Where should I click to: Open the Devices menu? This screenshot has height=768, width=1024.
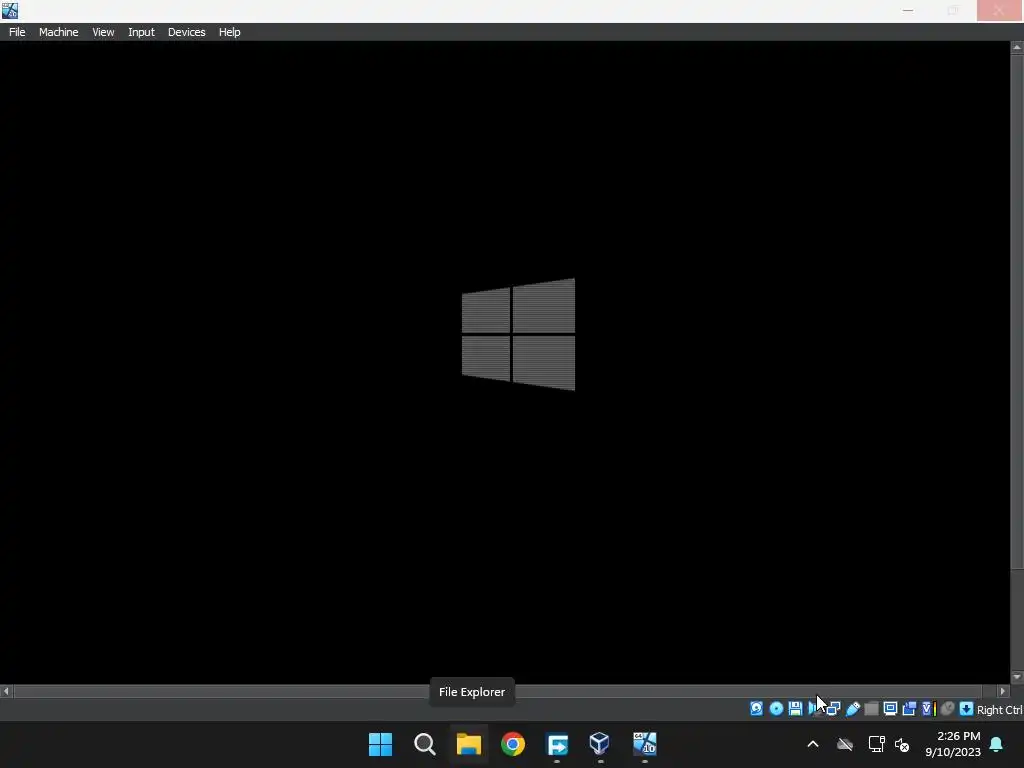pos(187,32)
